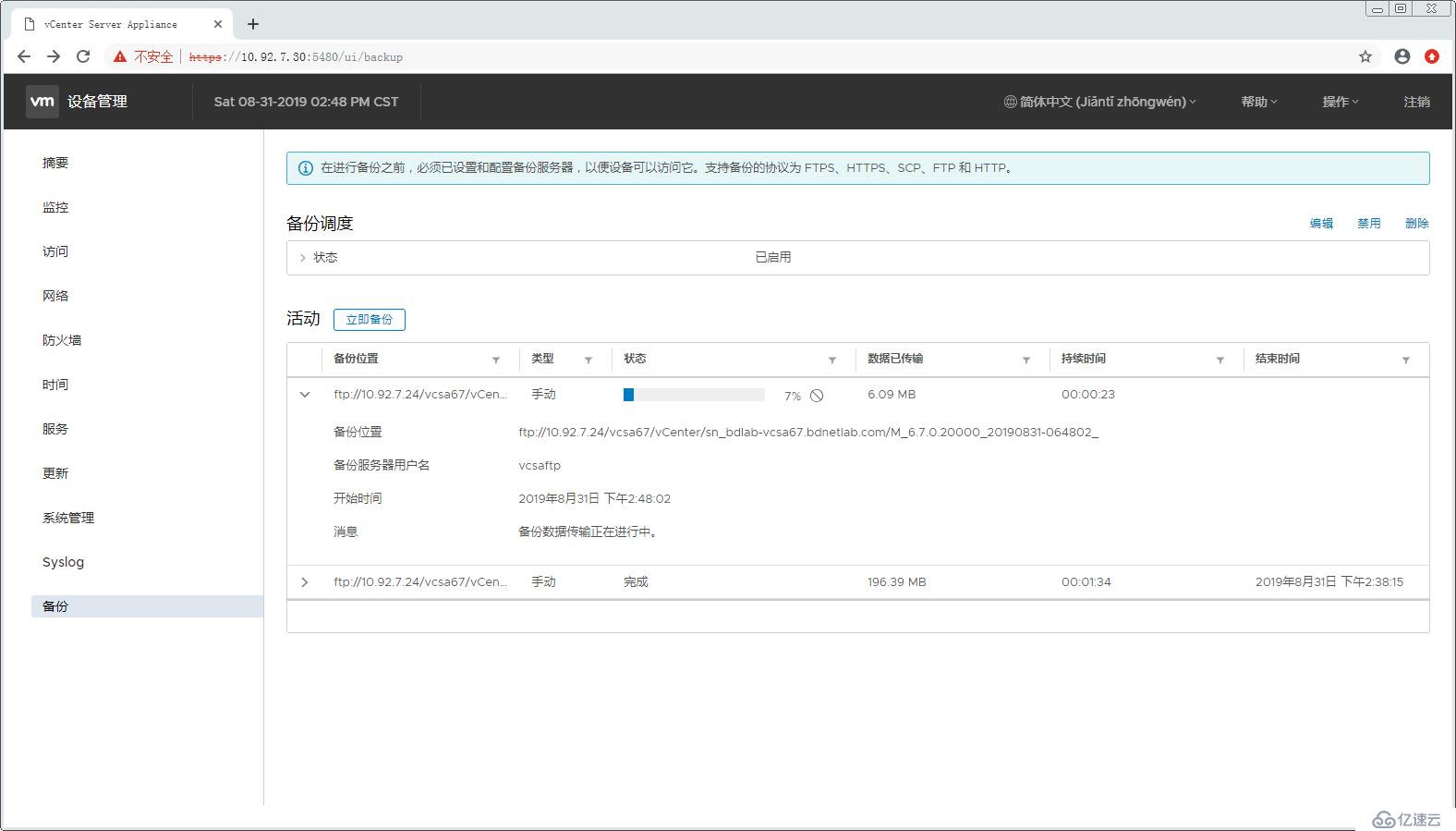Screen dimensions: 1456x831
Task: Click the 196.39 MB data cell
Action: (897, 582)
